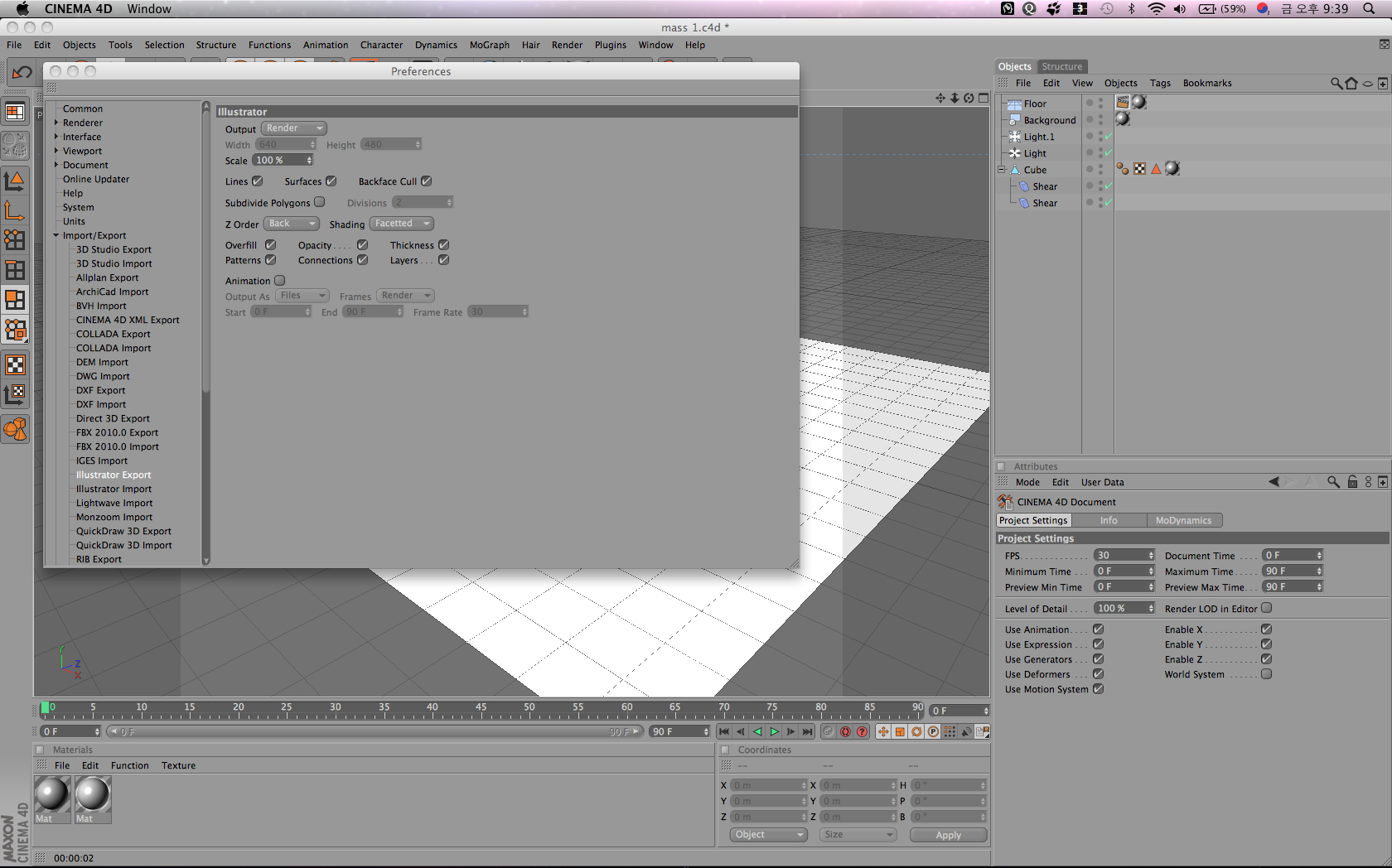The width and height of the screenshot is (1392, 868).
Task: Enable the Animation checkbox in Illustrator settings
Action: pyautogui.click(x=280, y=281)
